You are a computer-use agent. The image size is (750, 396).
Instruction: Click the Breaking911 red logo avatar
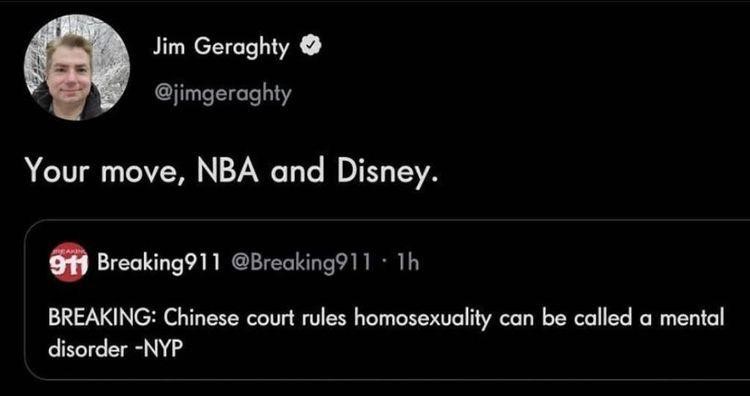69,262
